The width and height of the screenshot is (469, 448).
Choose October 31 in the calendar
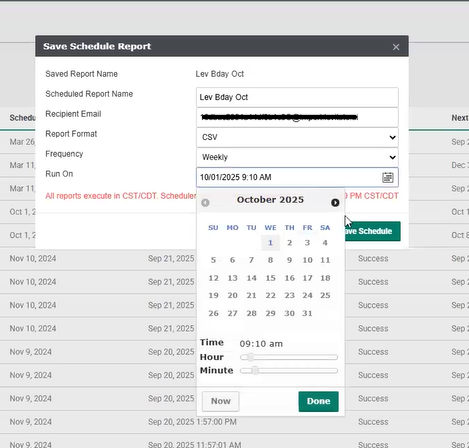[x=307, y=313]
